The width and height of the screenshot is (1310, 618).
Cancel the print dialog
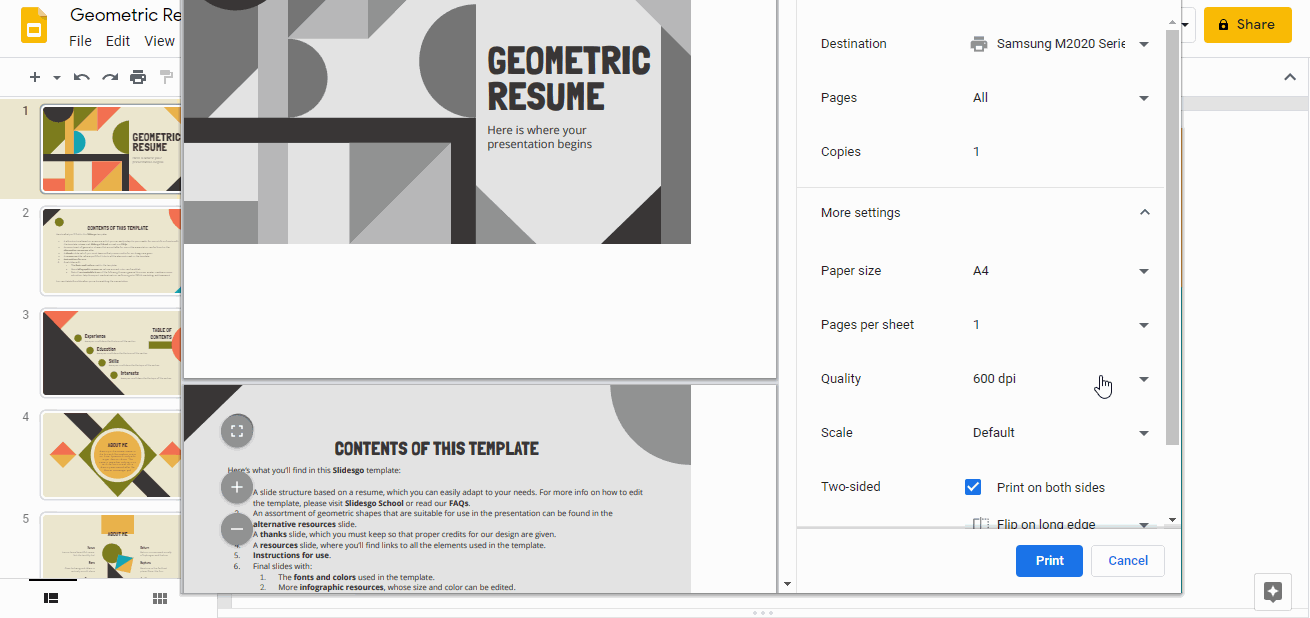click(x=1128, y=561)
